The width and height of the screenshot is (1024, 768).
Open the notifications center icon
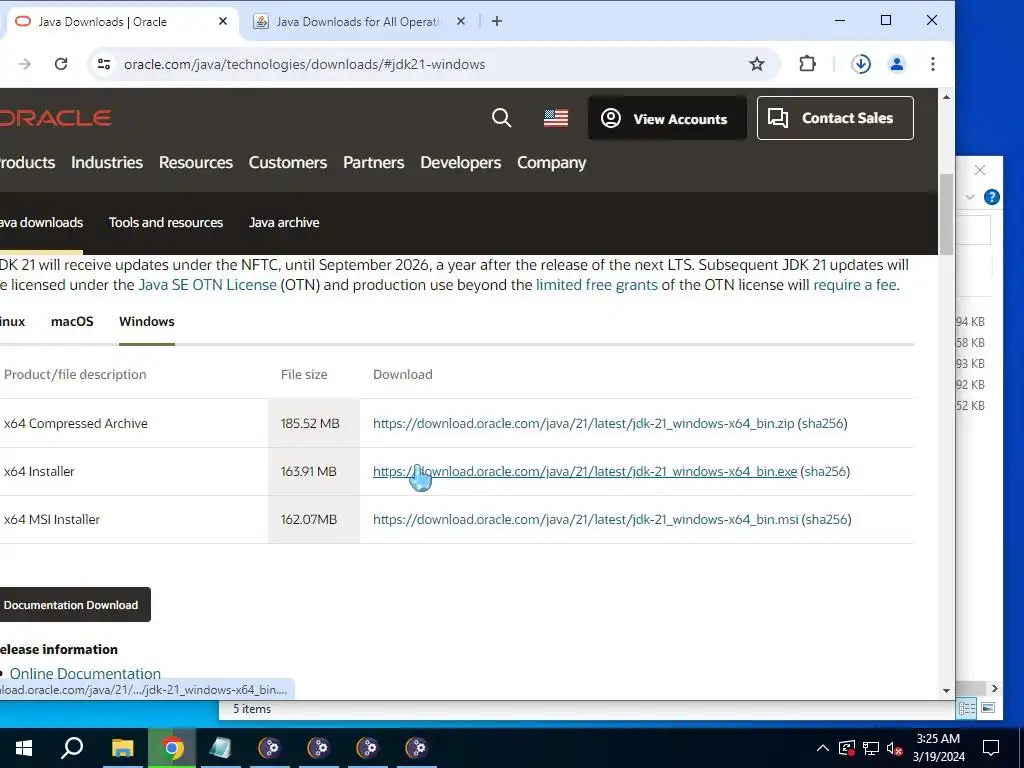click(x=991, y=748)
